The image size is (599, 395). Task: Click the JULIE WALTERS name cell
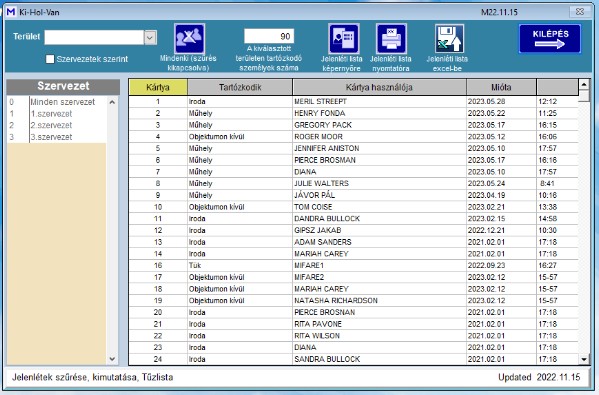point(379,183)
